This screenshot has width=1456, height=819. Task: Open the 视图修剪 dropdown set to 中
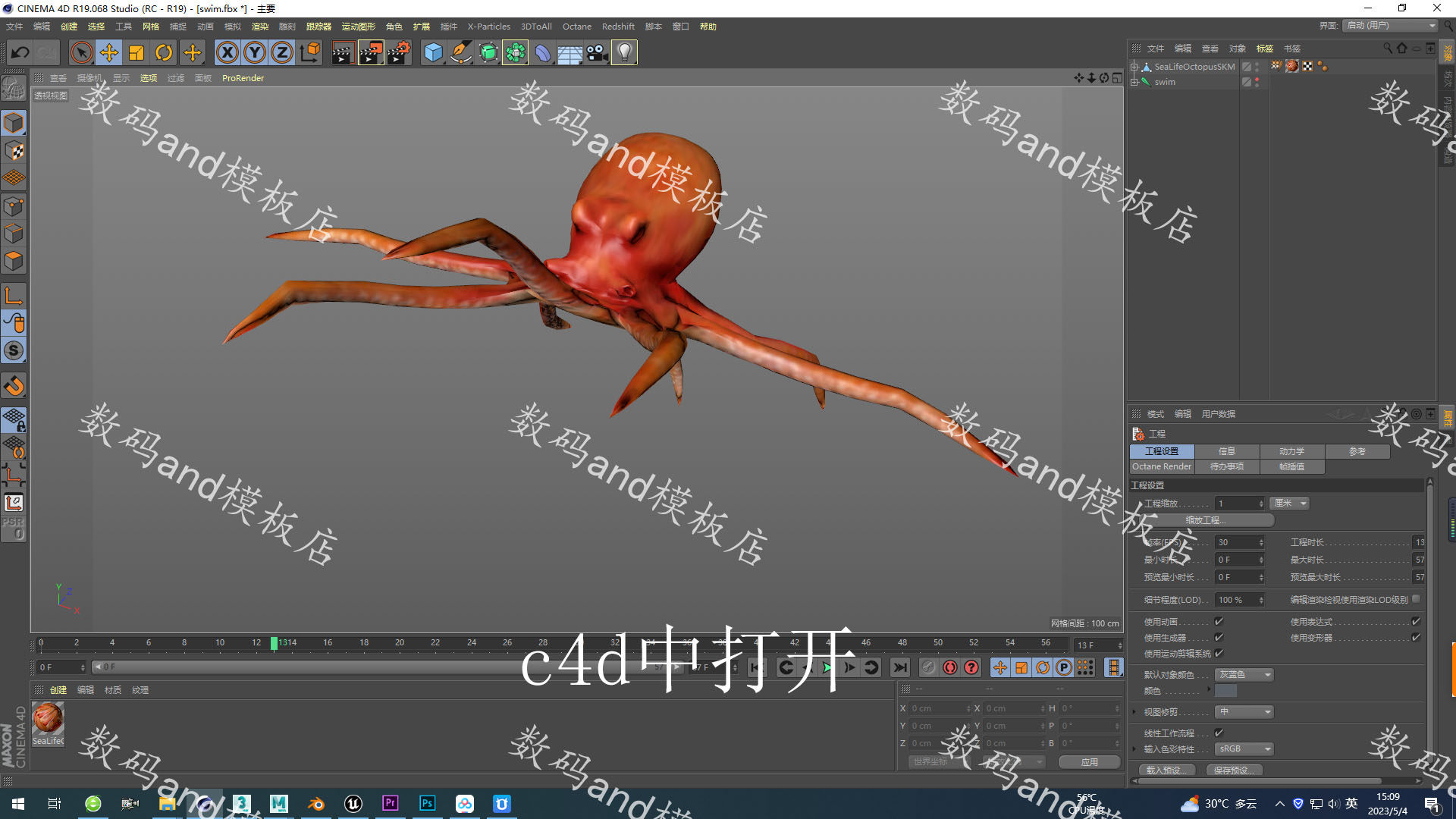(x=1244, y=712)
